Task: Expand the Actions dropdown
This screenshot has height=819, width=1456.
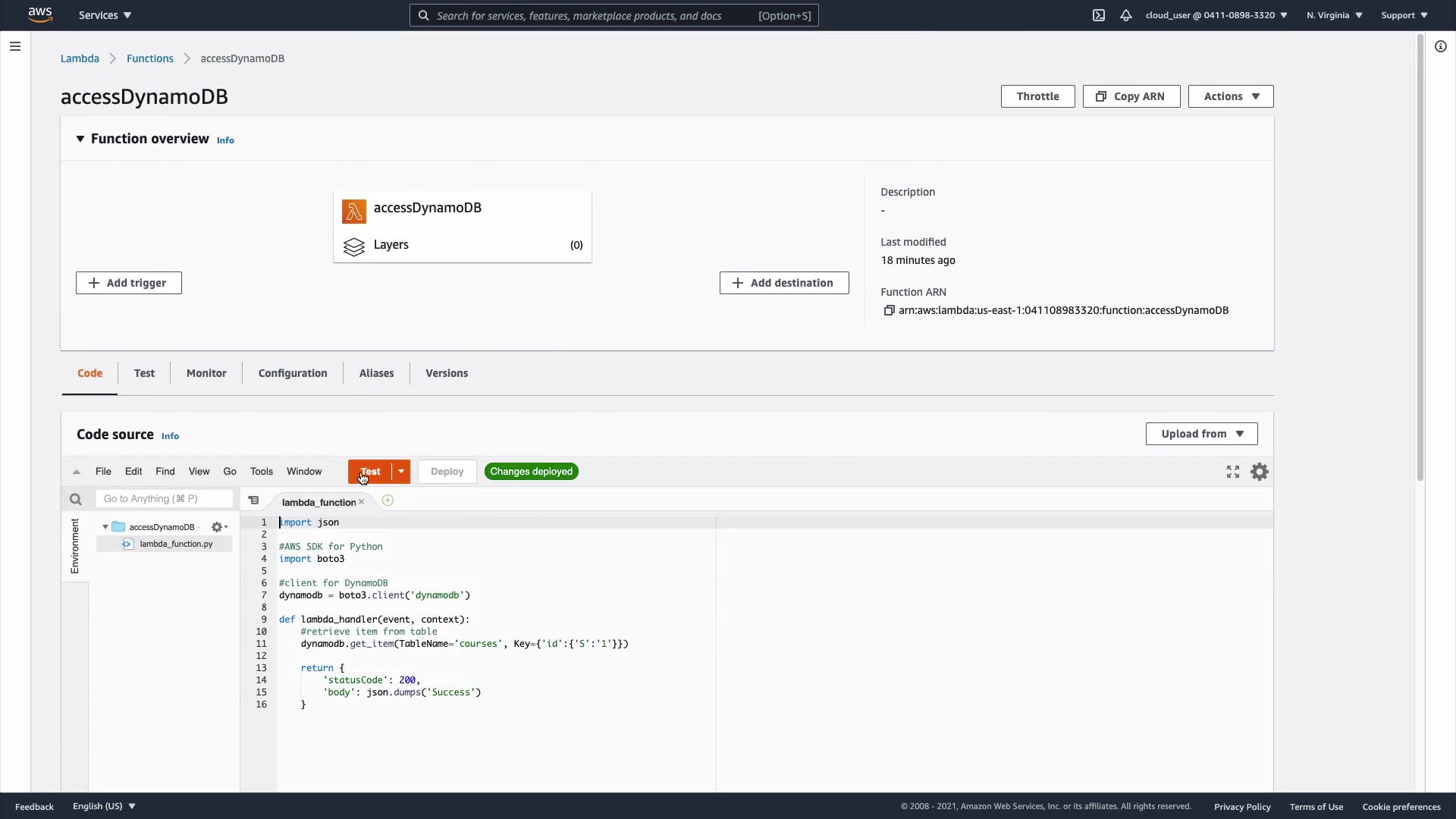Action: pyautogui.click(x=1230, y=96)
